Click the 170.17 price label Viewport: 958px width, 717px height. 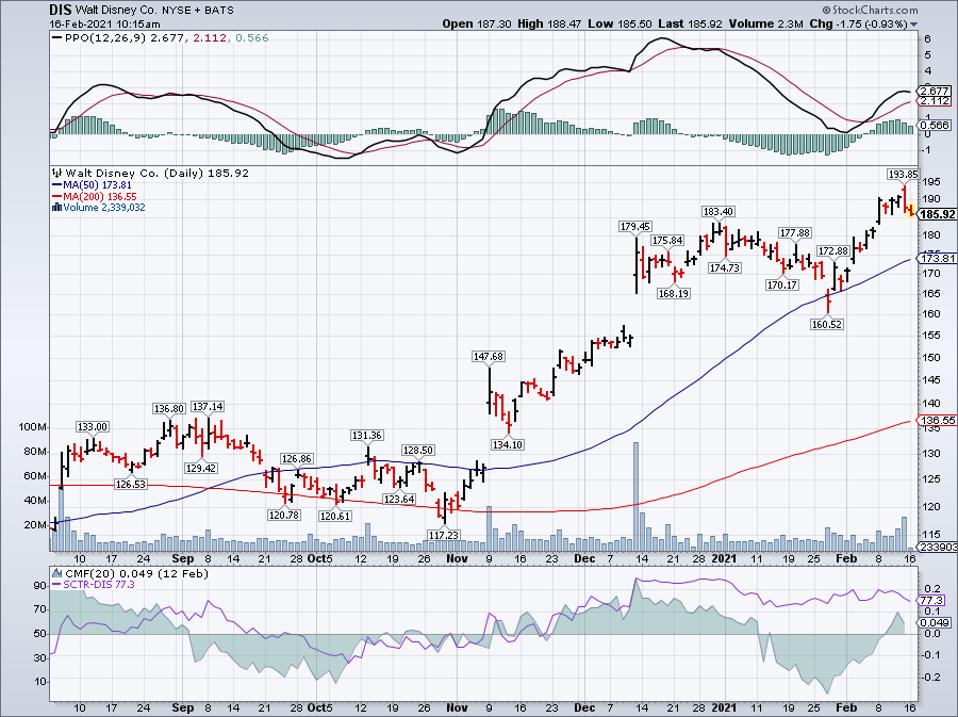pyautogui.click(x=782, y=285)
